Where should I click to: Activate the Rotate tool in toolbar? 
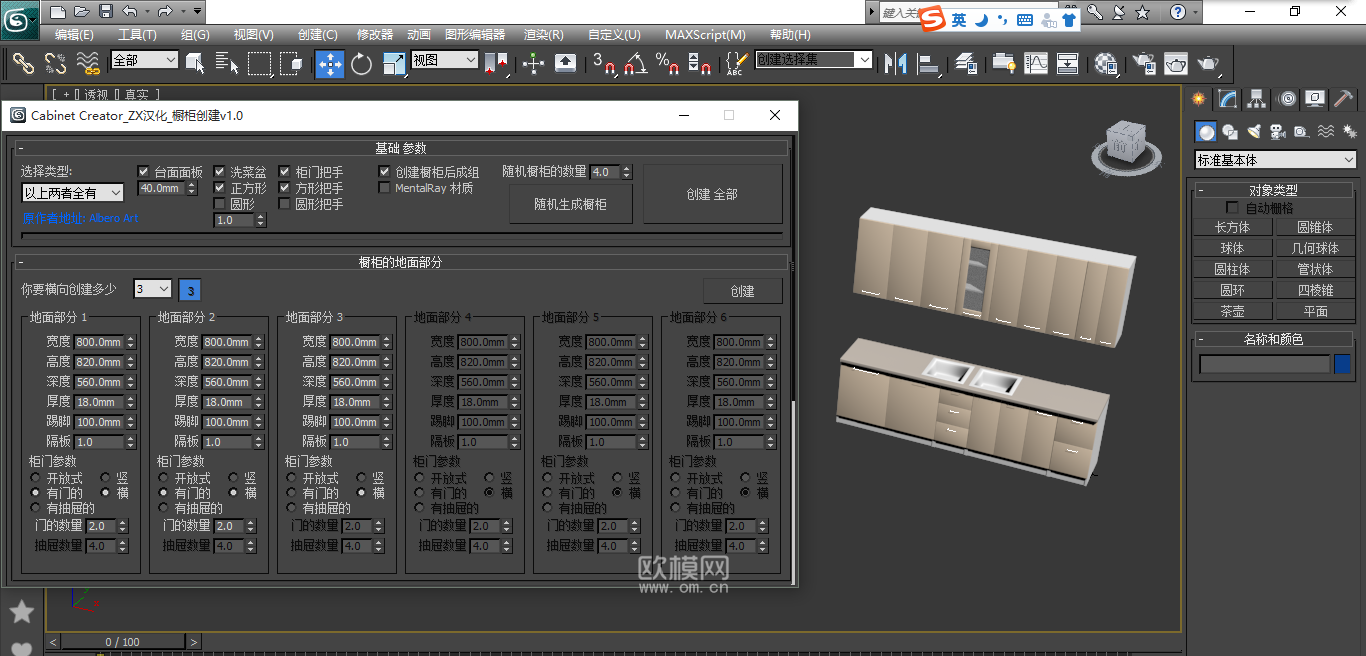pos(362,64)
